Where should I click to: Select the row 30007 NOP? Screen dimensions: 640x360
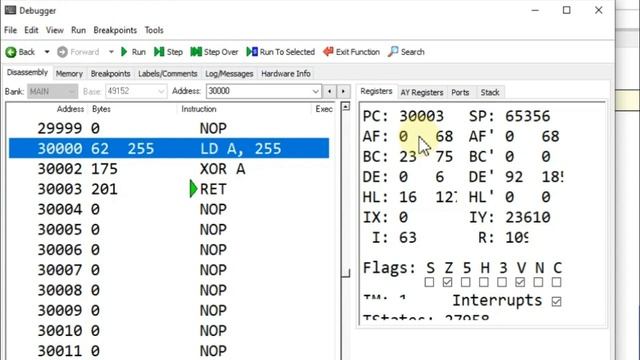(169, 270)
